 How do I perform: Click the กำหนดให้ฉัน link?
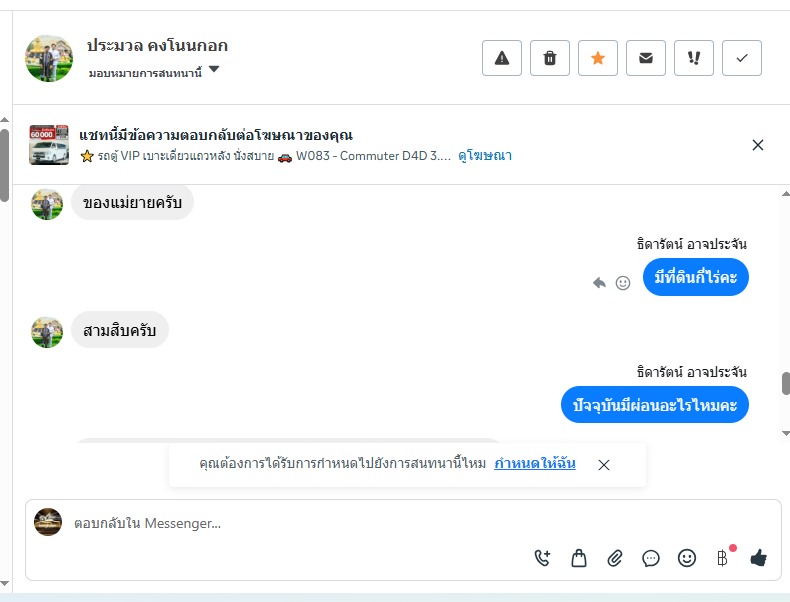(x=535, y=464)
